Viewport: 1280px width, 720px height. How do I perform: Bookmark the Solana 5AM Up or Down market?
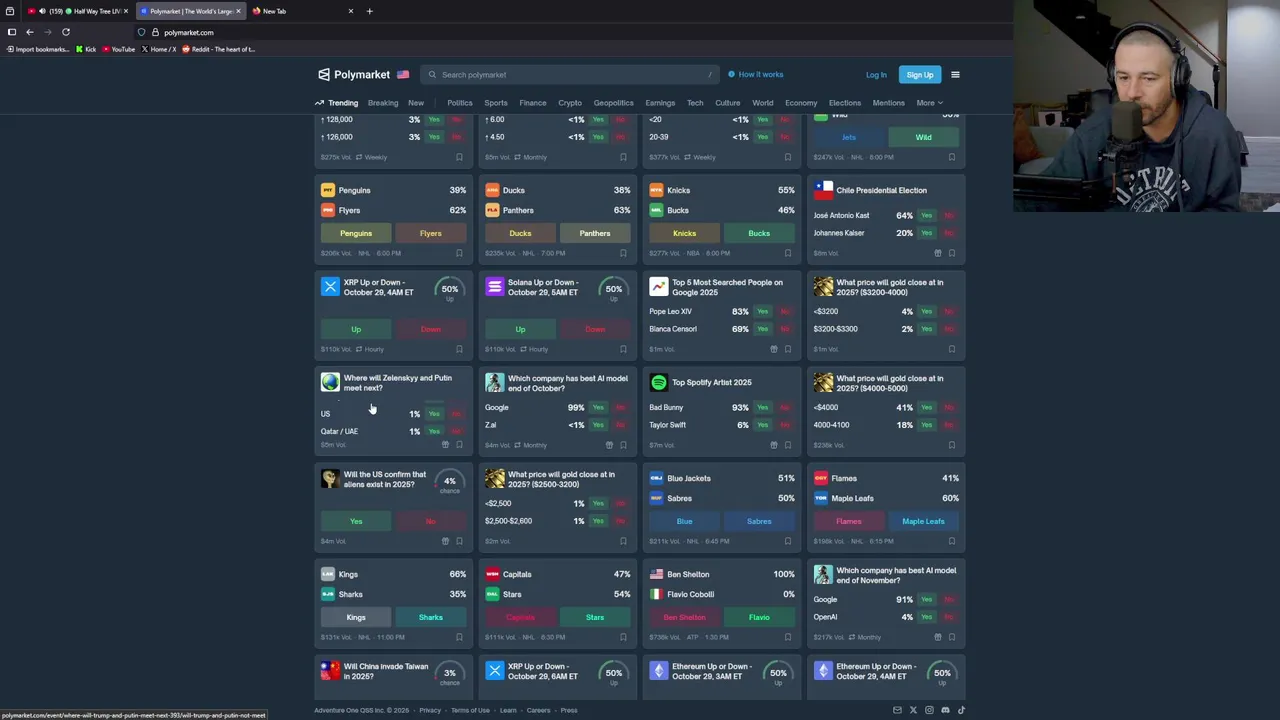point(623,349)
